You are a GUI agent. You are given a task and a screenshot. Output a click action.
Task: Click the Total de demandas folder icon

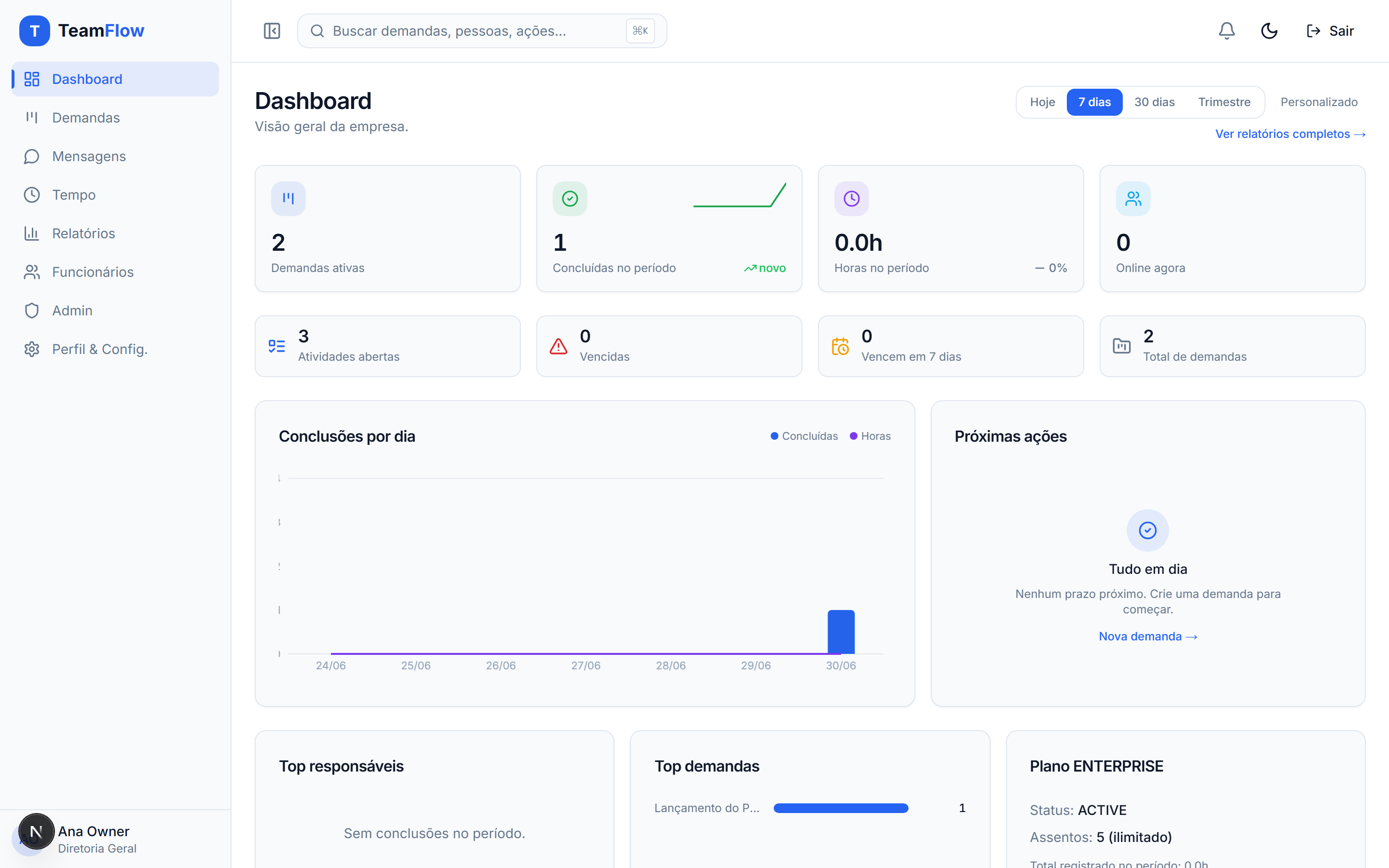1121,346
